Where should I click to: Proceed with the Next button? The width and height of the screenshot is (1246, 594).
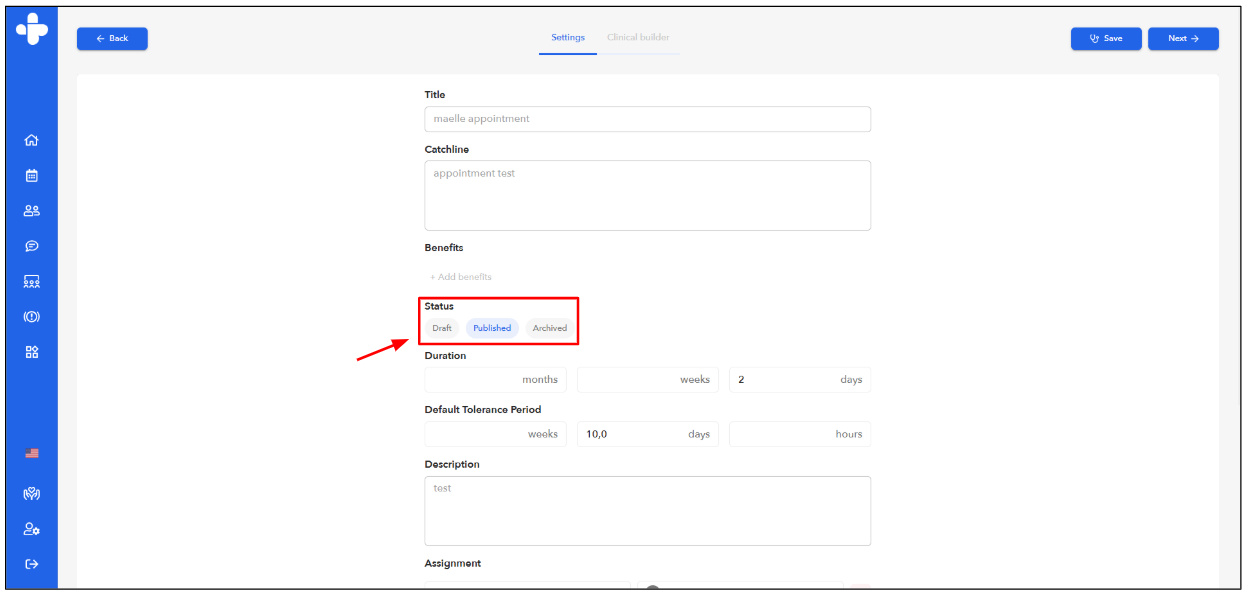pyautogui.click(x=1183, y=38)
